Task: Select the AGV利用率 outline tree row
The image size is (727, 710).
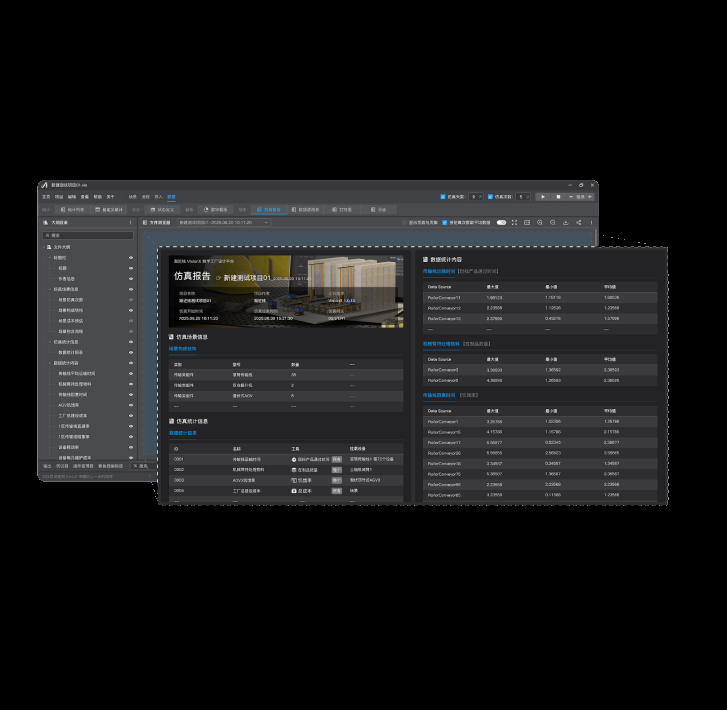Action: tap(88, 405)
